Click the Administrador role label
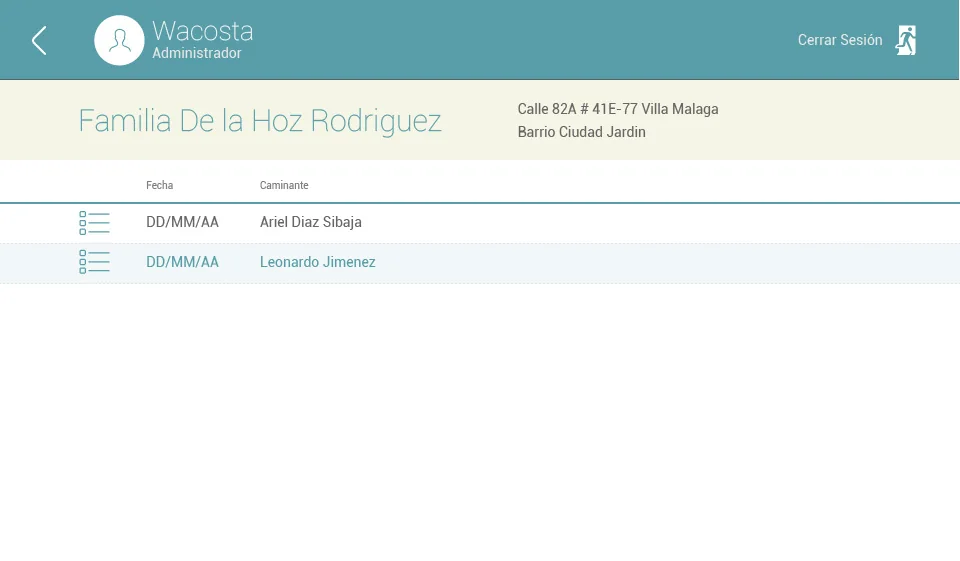 point(197,53)
